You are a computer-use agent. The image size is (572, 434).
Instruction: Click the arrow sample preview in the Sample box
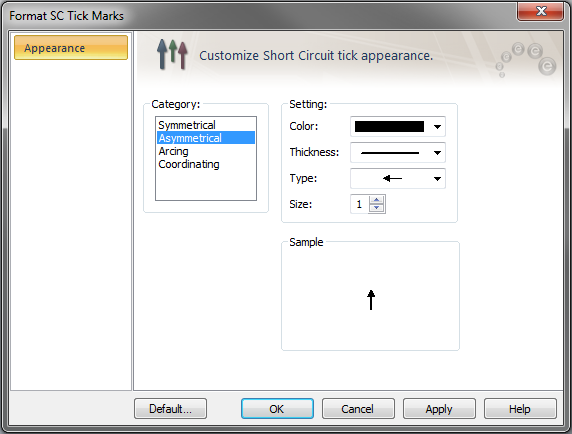tap(371, 300)
